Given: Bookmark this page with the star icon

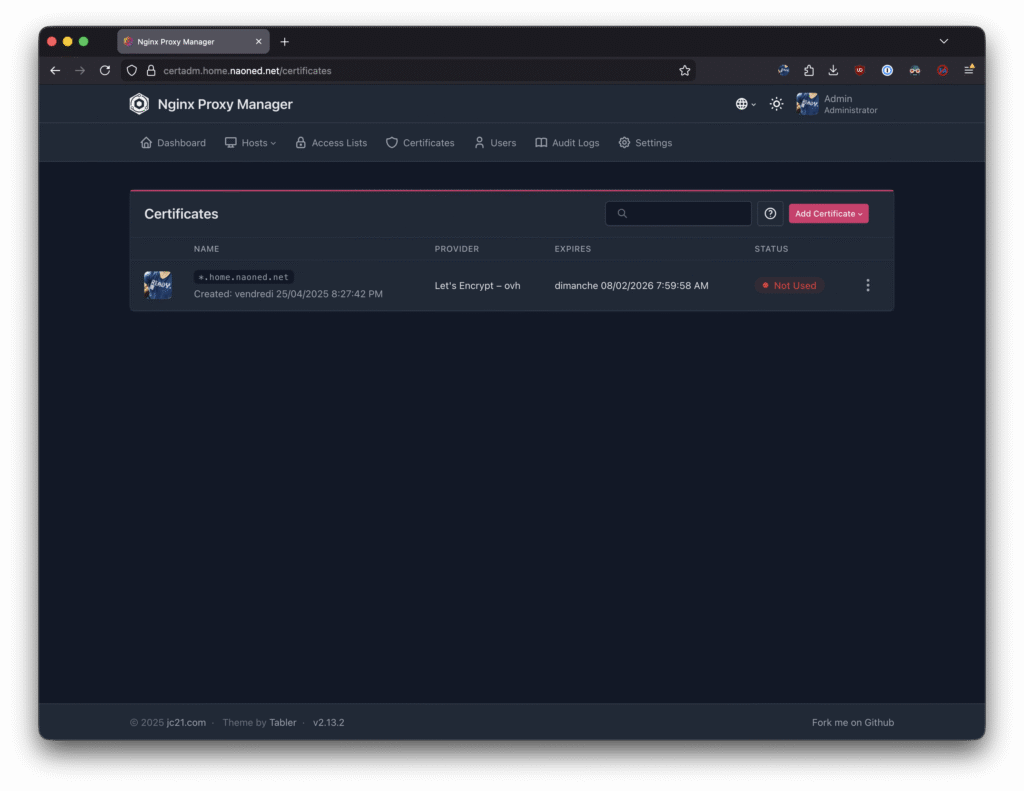Looking at the screenshot, I should pyautogui.click(x=685, y=71).
